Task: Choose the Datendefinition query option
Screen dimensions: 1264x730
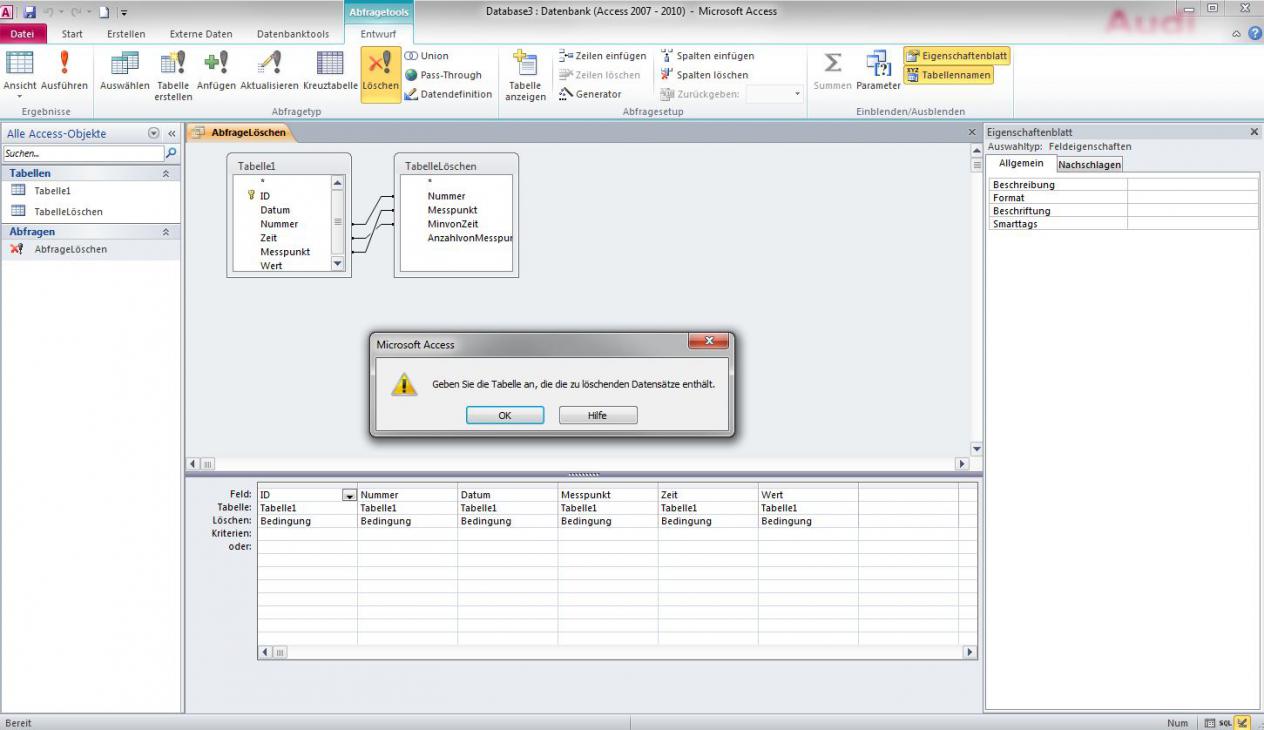Action: pyautogui.click(x=449, y=94)
